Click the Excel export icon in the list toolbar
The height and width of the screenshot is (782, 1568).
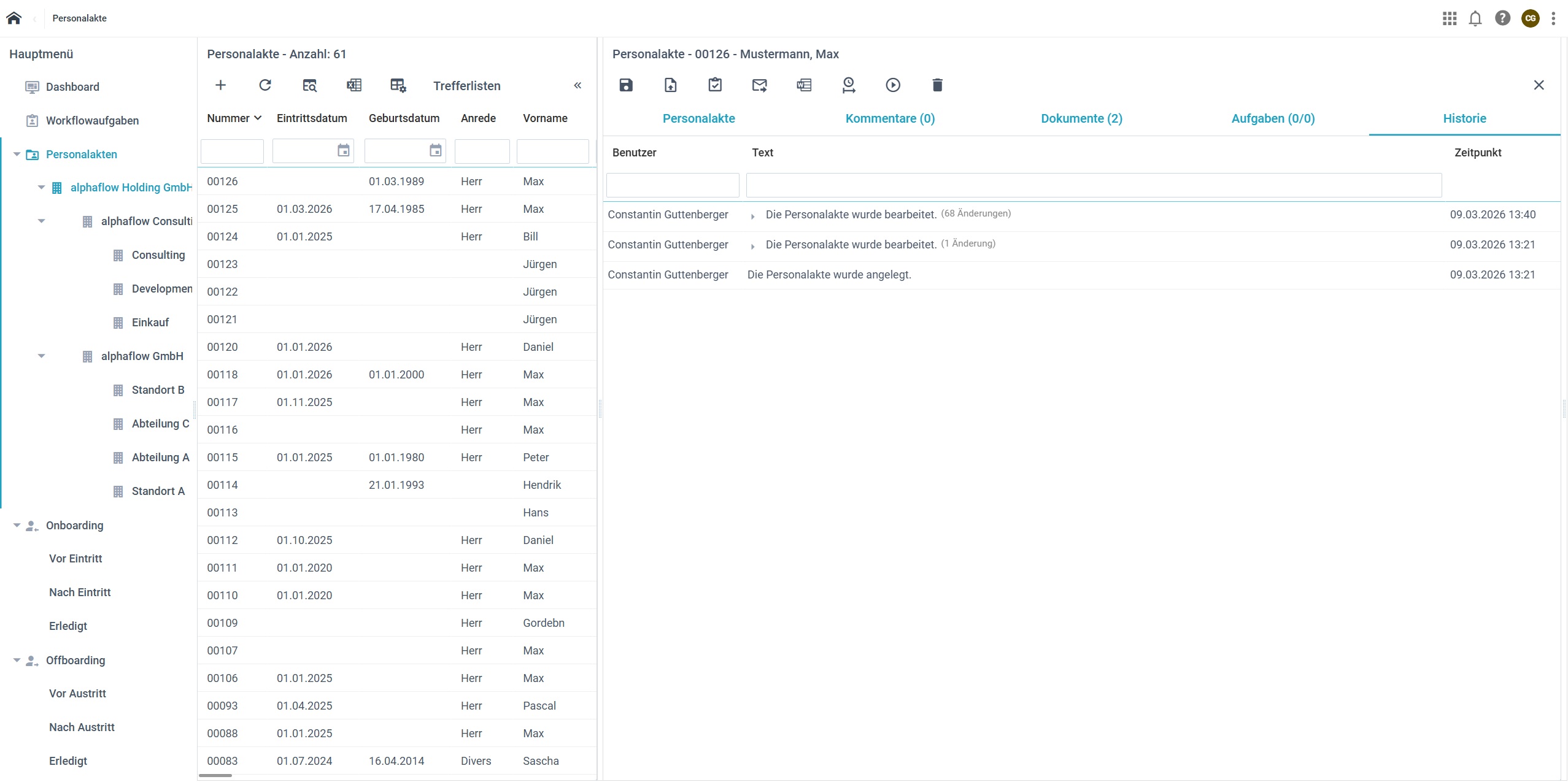(354, 85)
